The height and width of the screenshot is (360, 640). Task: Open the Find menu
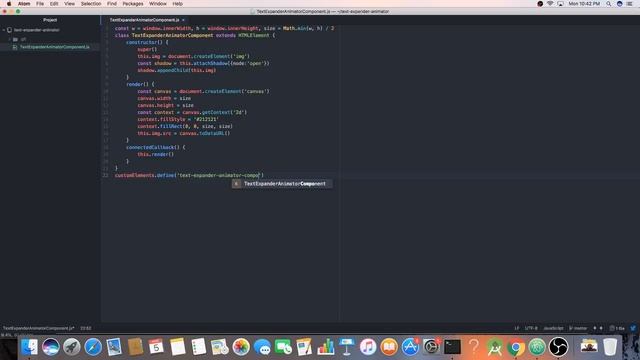(x=111, y=4)
